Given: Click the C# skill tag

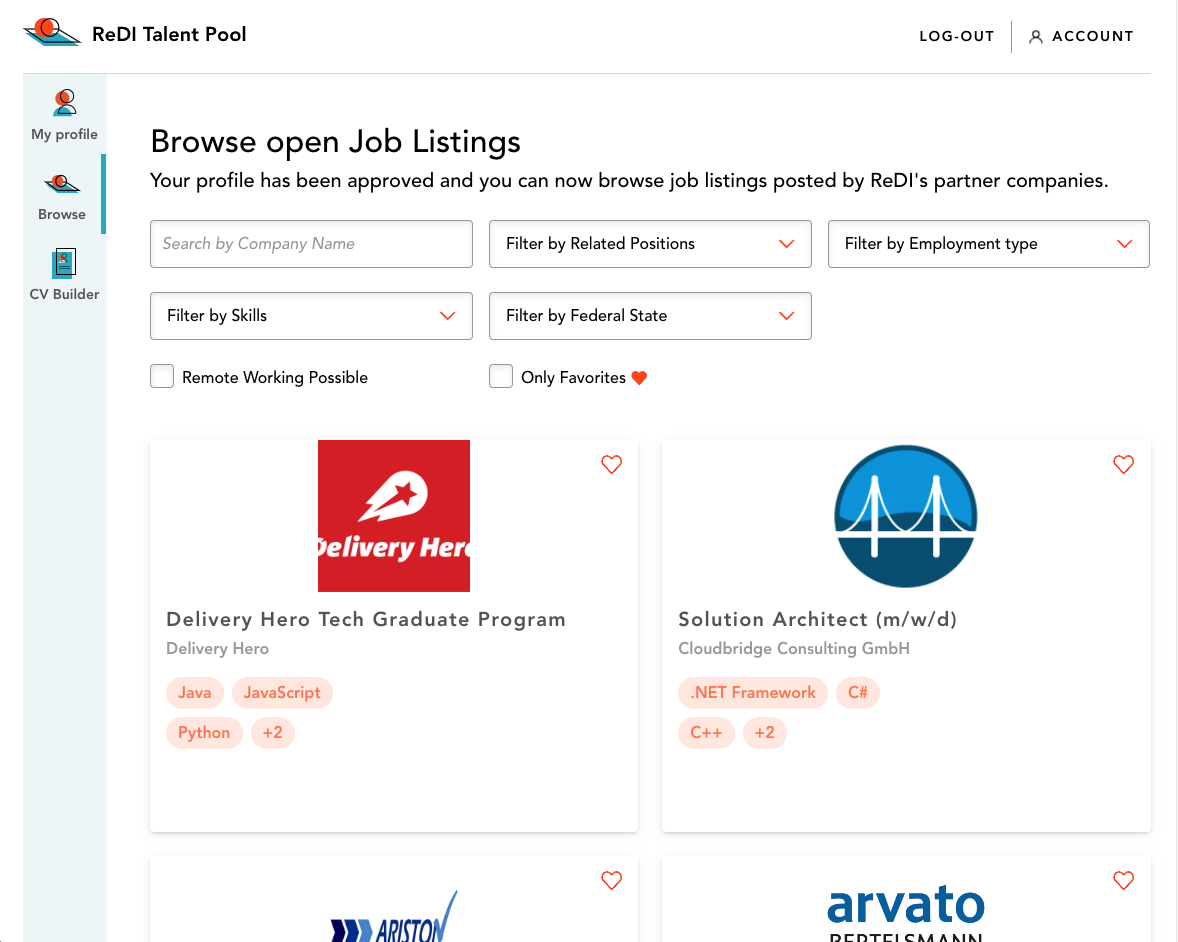Looking at the screenshot, I should tap(858, 693).
